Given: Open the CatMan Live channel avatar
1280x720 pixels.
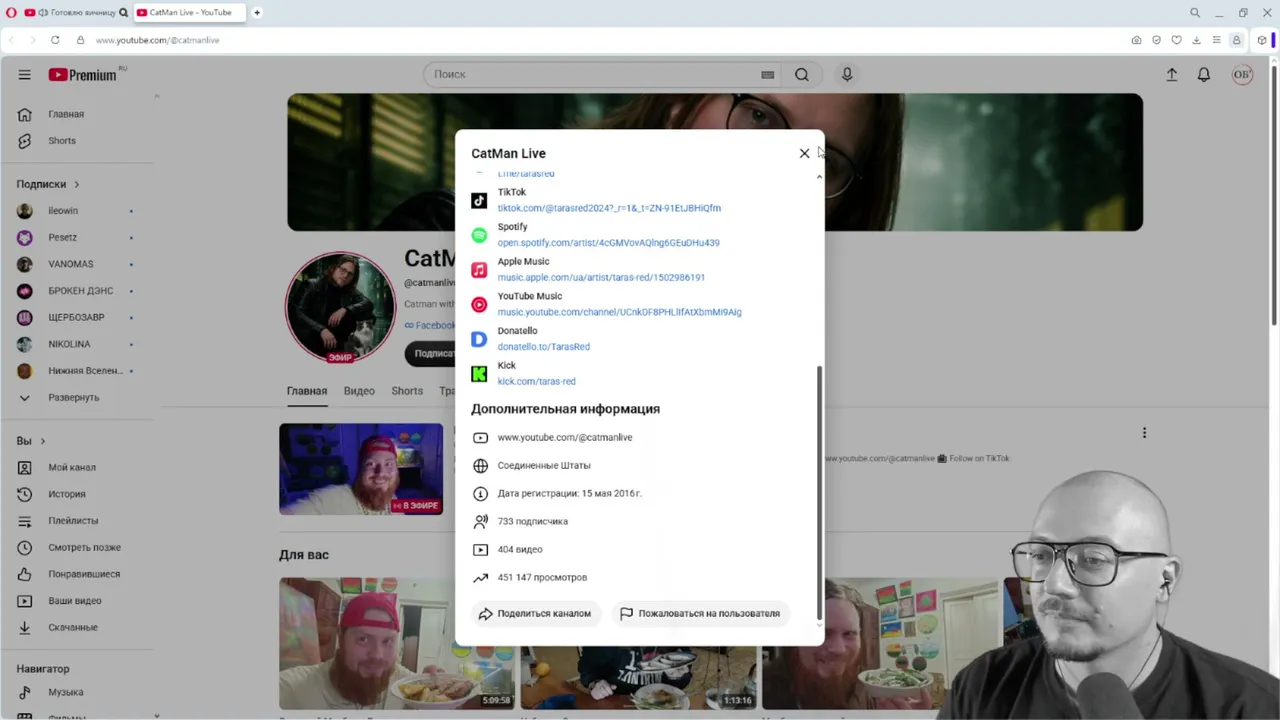Looking at the screenshot, I should 341,308.
